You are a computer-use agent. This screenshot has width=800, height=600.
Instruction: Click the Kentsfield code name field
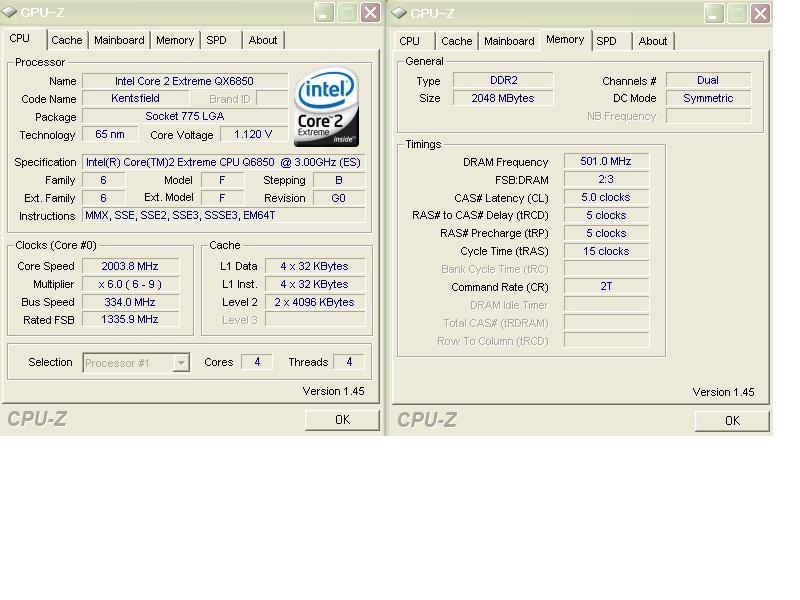point(136,98)
